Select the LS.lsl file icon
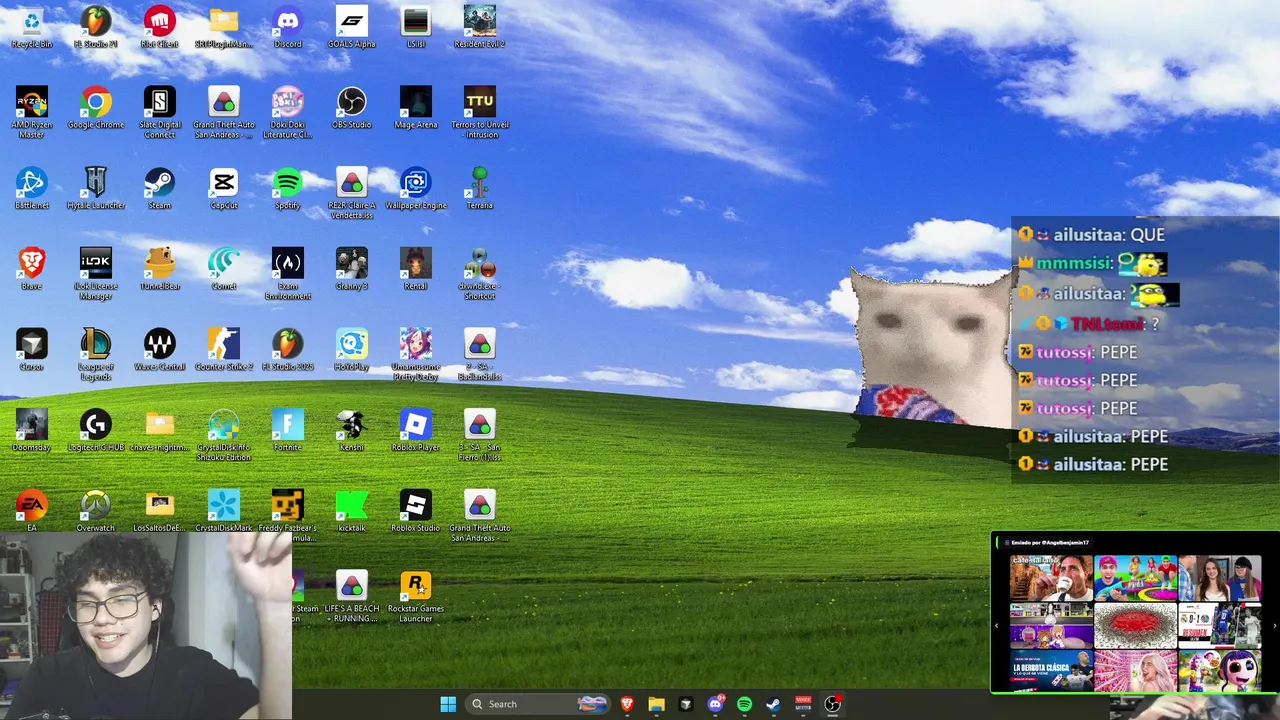Viewport: 1280px width, 720px height. pyautogui.click(x=415, y=27)
